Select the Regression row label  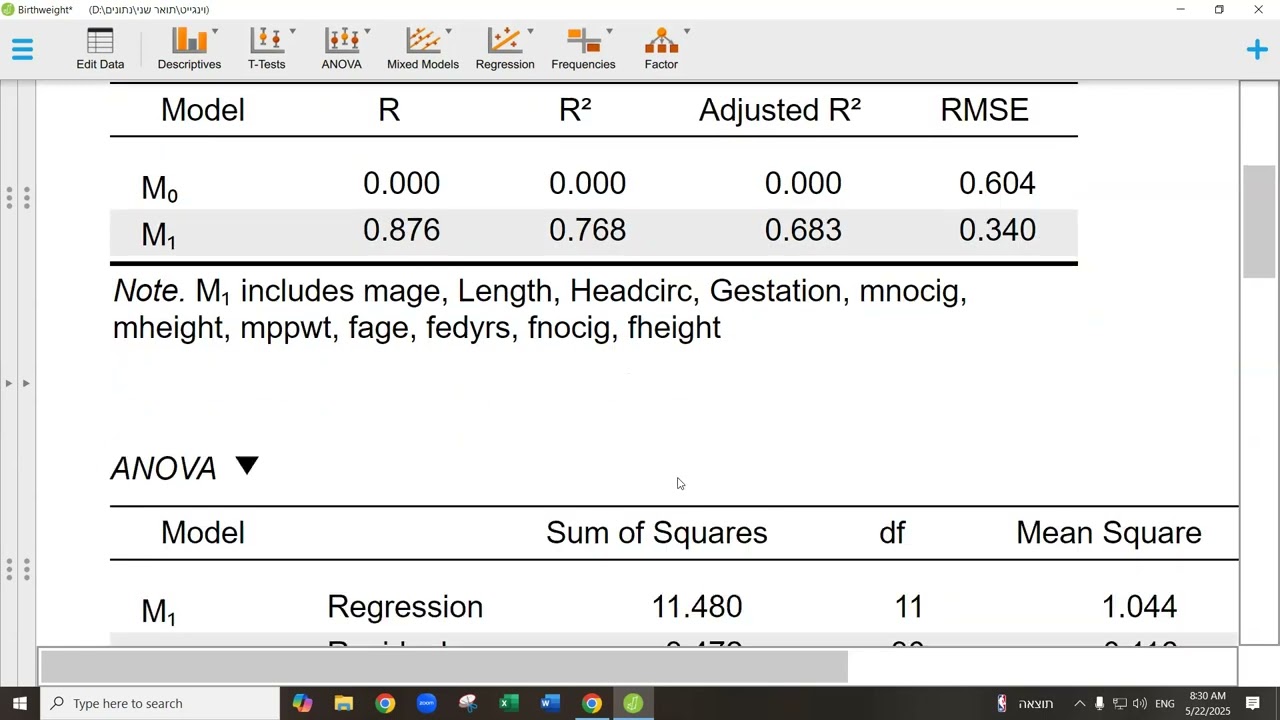coord(405,607)
